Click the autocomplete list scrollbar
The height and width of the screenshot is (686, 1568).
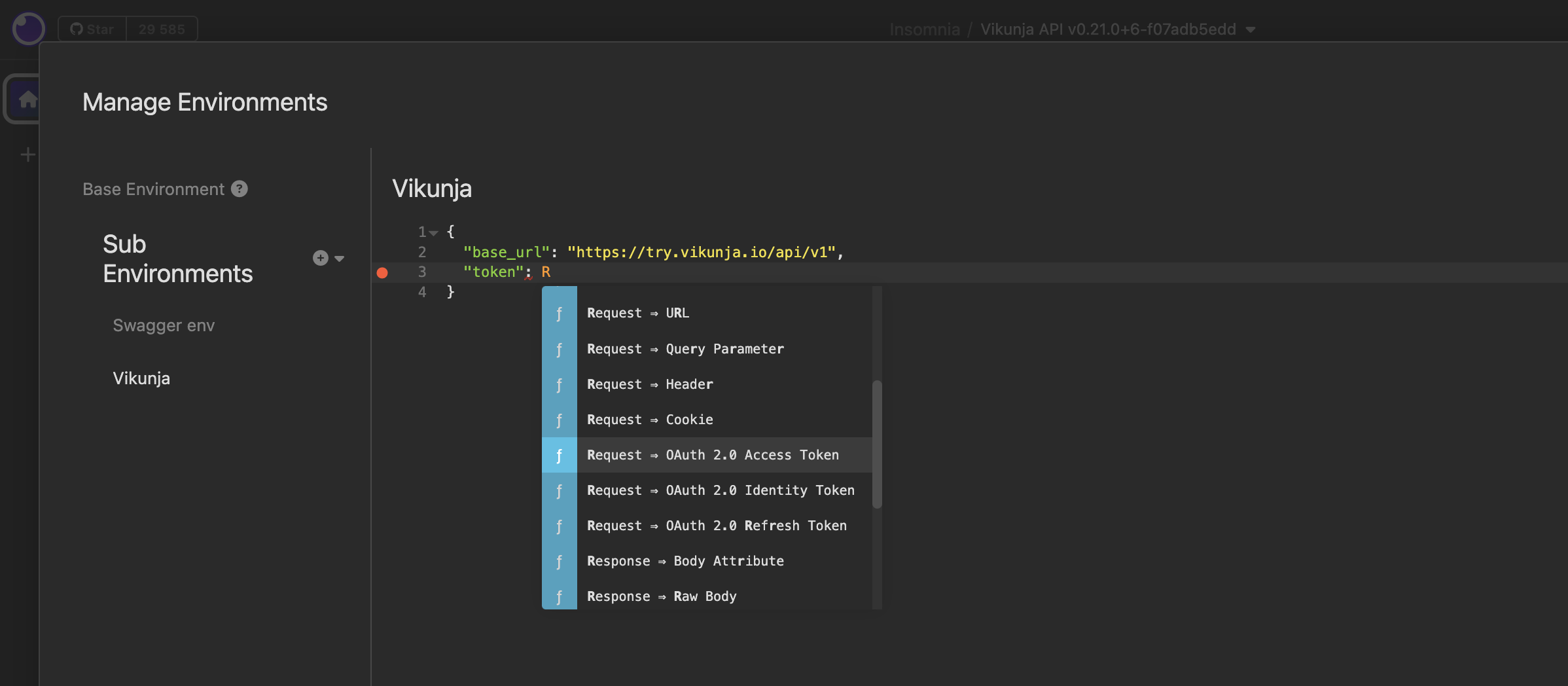(x=877, y=444)
